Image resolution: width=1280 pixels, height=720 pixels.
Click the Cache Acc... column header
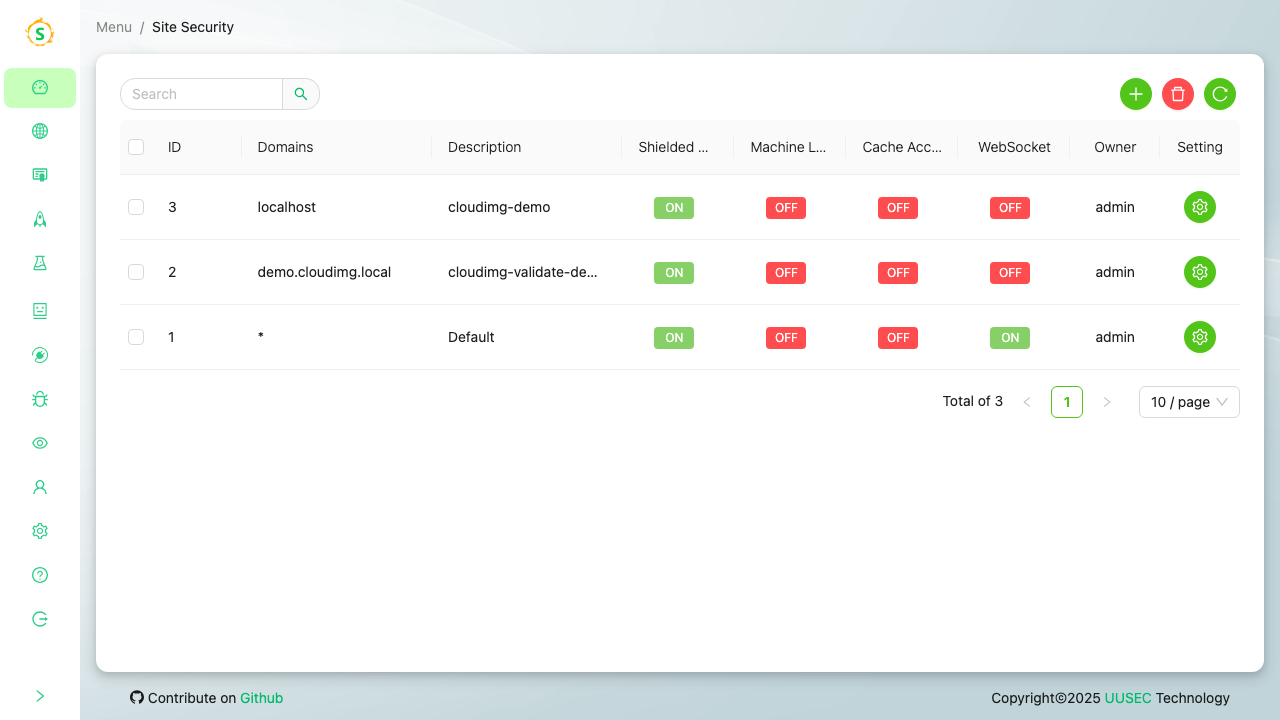click(x=902, y=147)
